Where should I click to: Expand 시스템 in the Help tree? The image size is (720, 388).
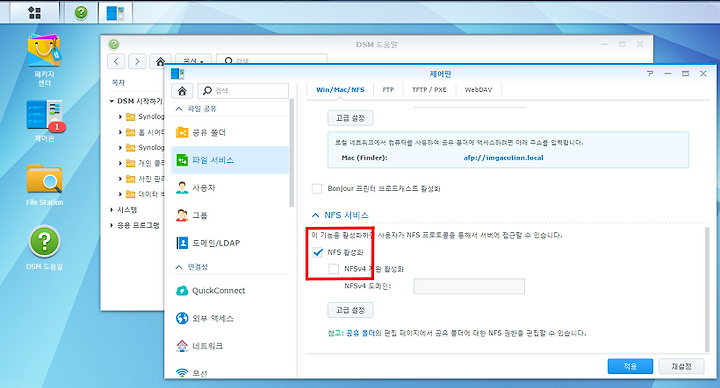112,210
